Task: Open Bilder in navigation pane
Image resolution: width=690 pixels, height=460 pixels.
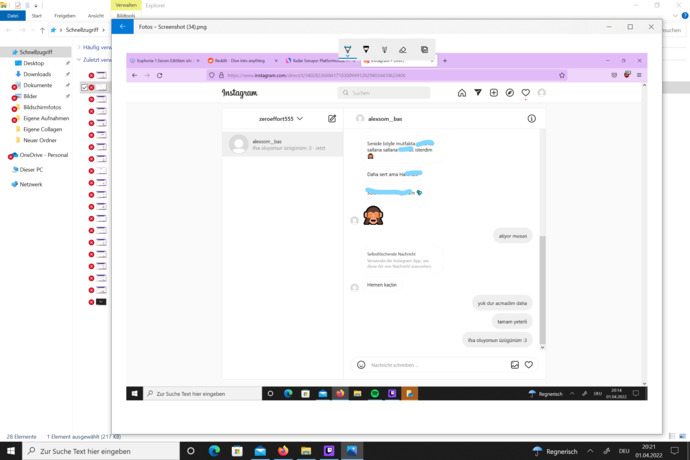Action: [x=30, y=96]
